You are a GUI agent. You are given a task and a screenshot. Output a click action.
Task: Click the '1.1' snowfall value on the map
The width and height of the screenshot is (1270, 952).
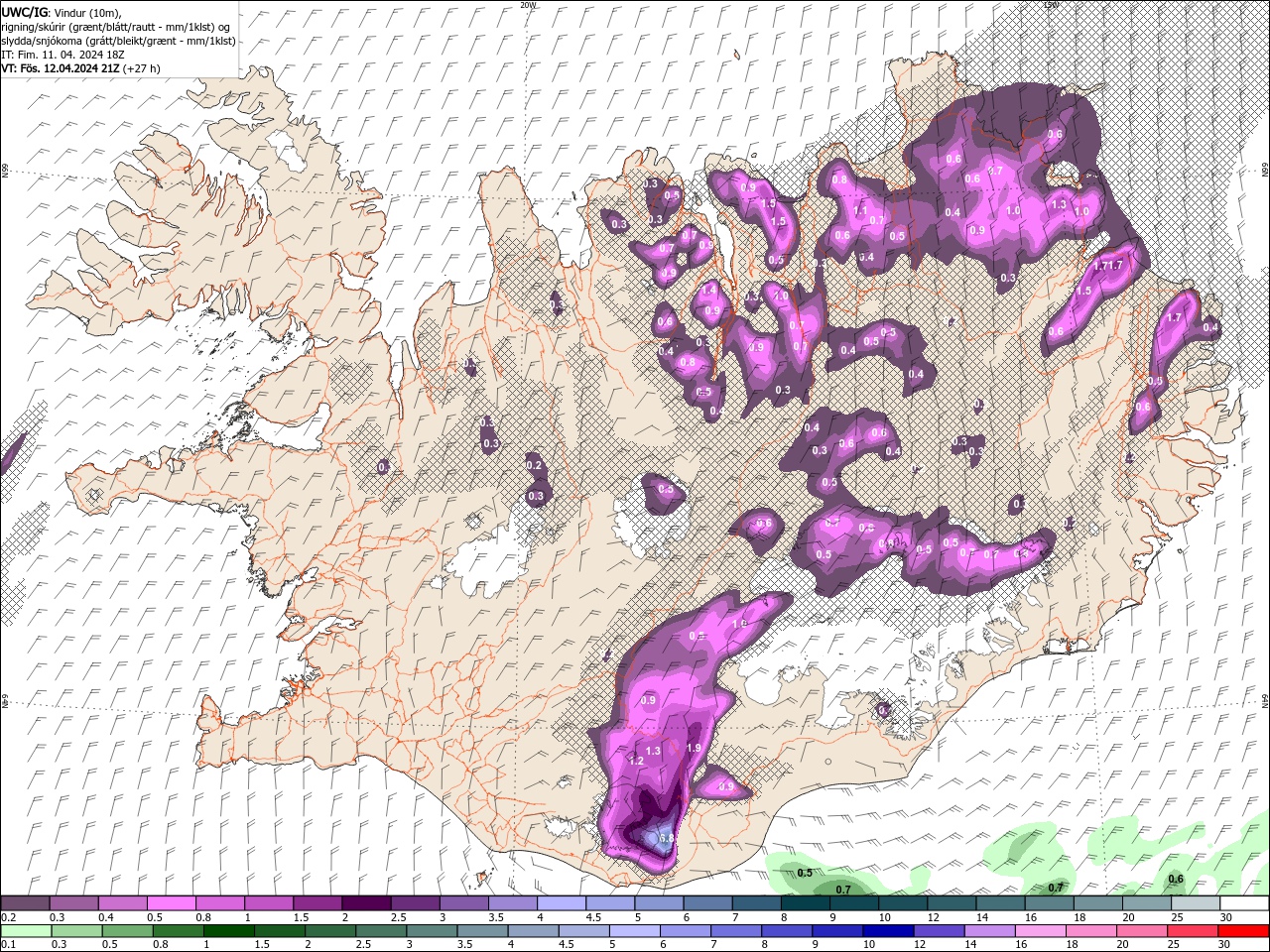860,210
